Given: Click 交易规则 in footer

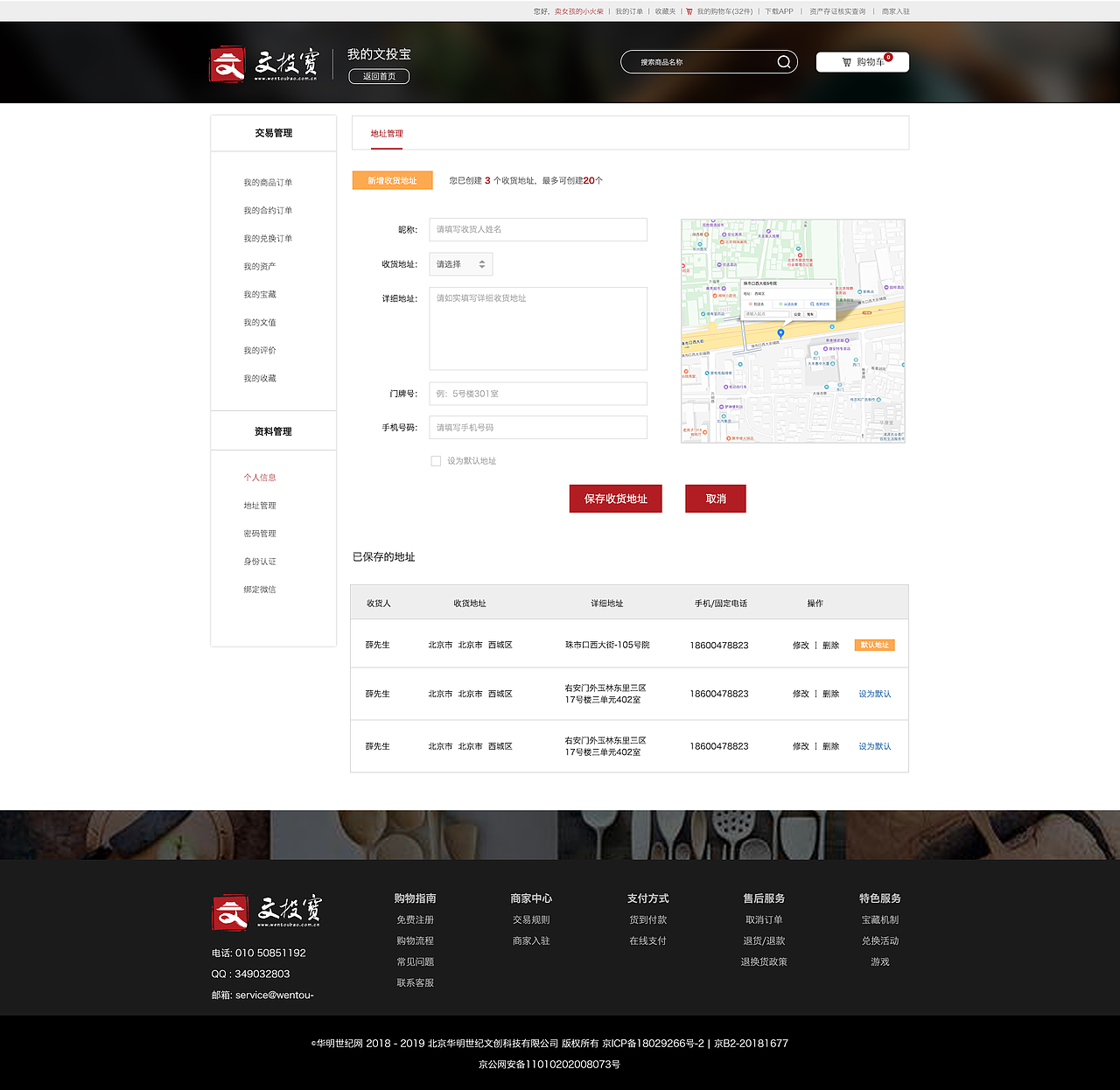Looking at the screenshot, I should click(531, 920).
